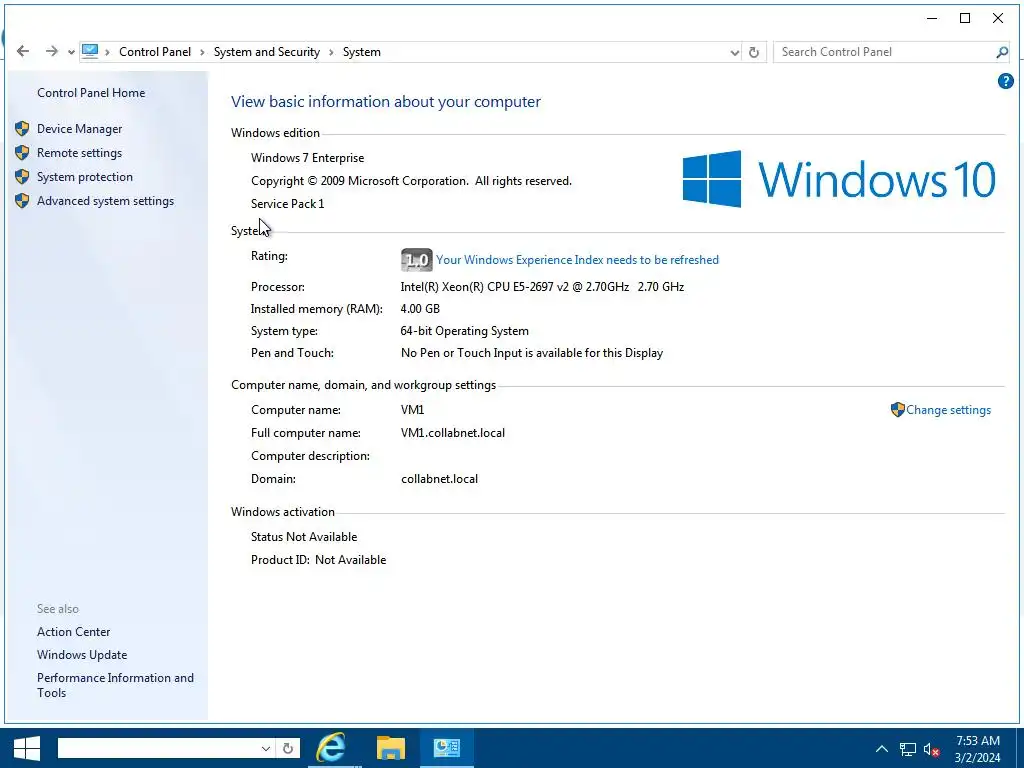Select the Windows 7 Enterprise text
Image resolution: width=1024 pixels, height=768 pixels.
[x=308, y=158]
